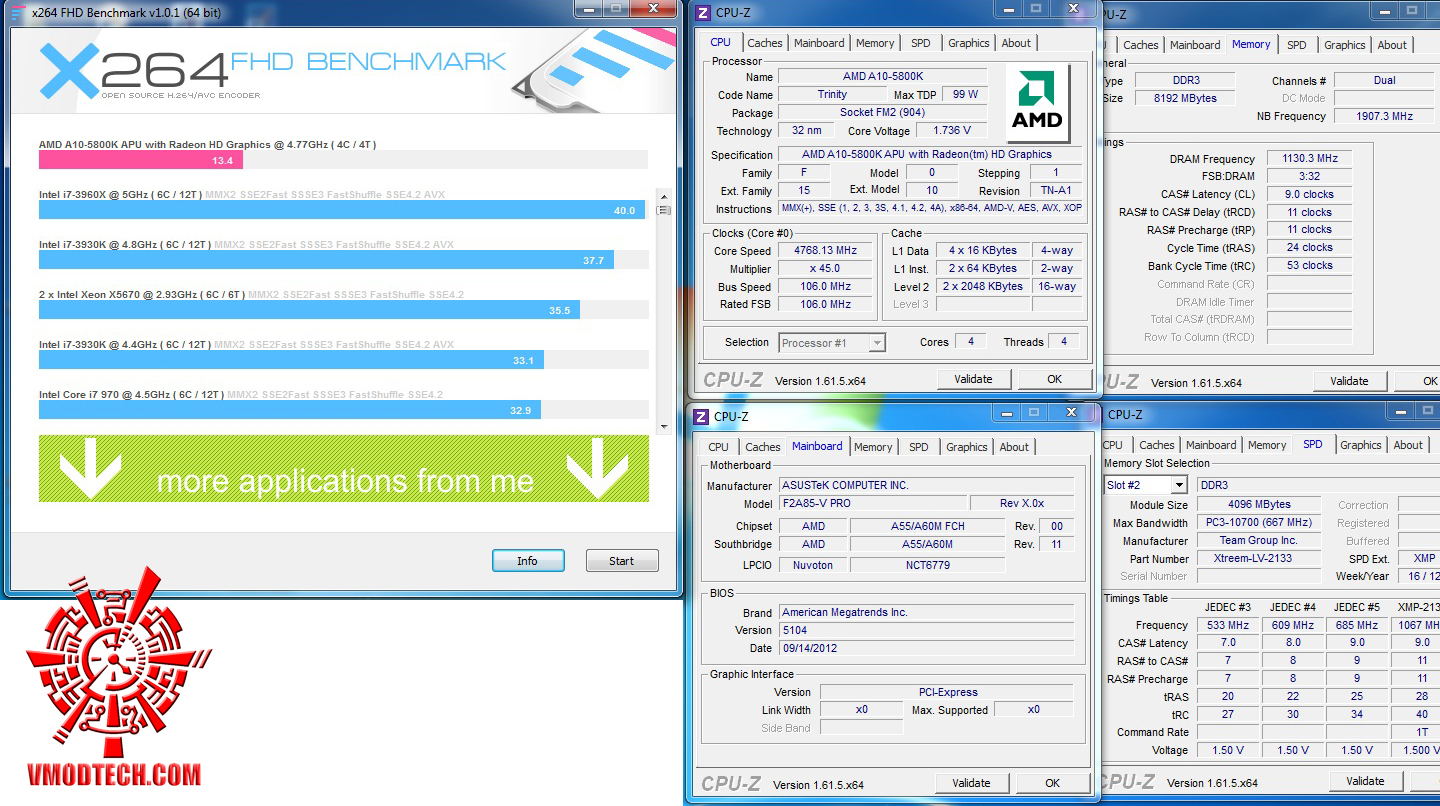Click the processor Name field 'AMD A10-5800K'
Viewport: 1440px width, 806px height.
click(882, 77)
